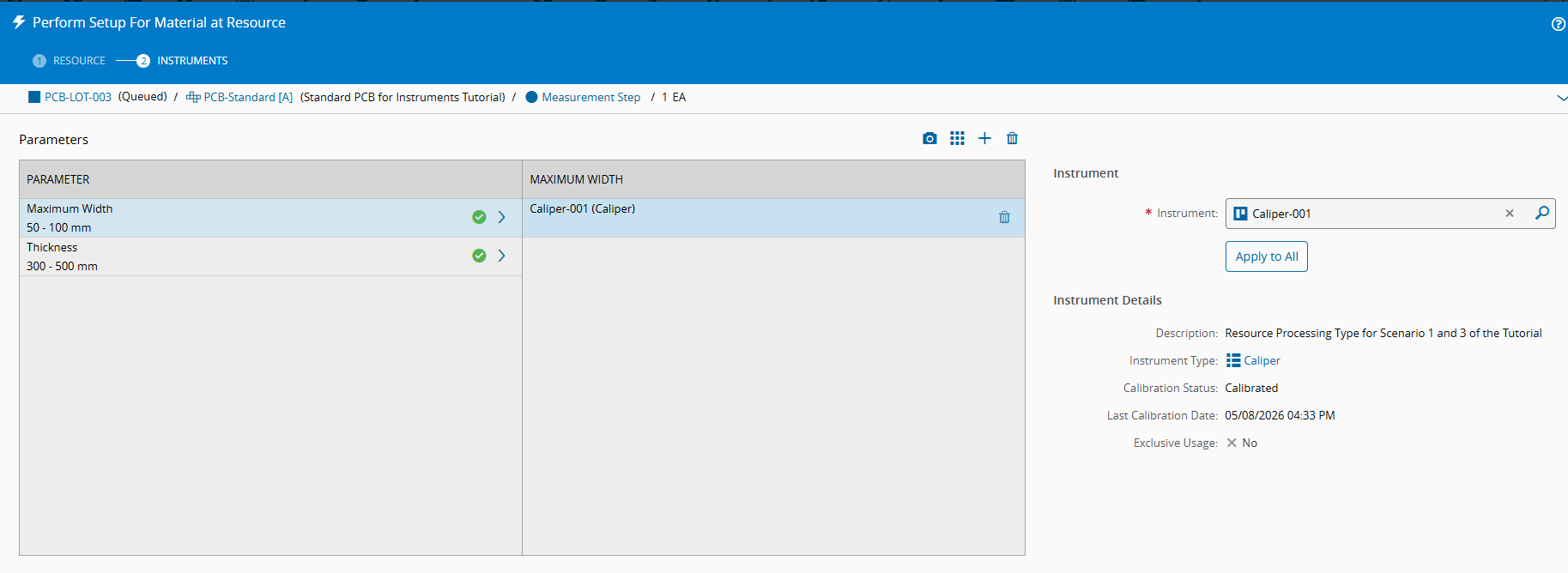The height and width of the screenshot is (573, 1568).
Task: Add a parameter with the plus icon
Action: (x=984, y=138)
